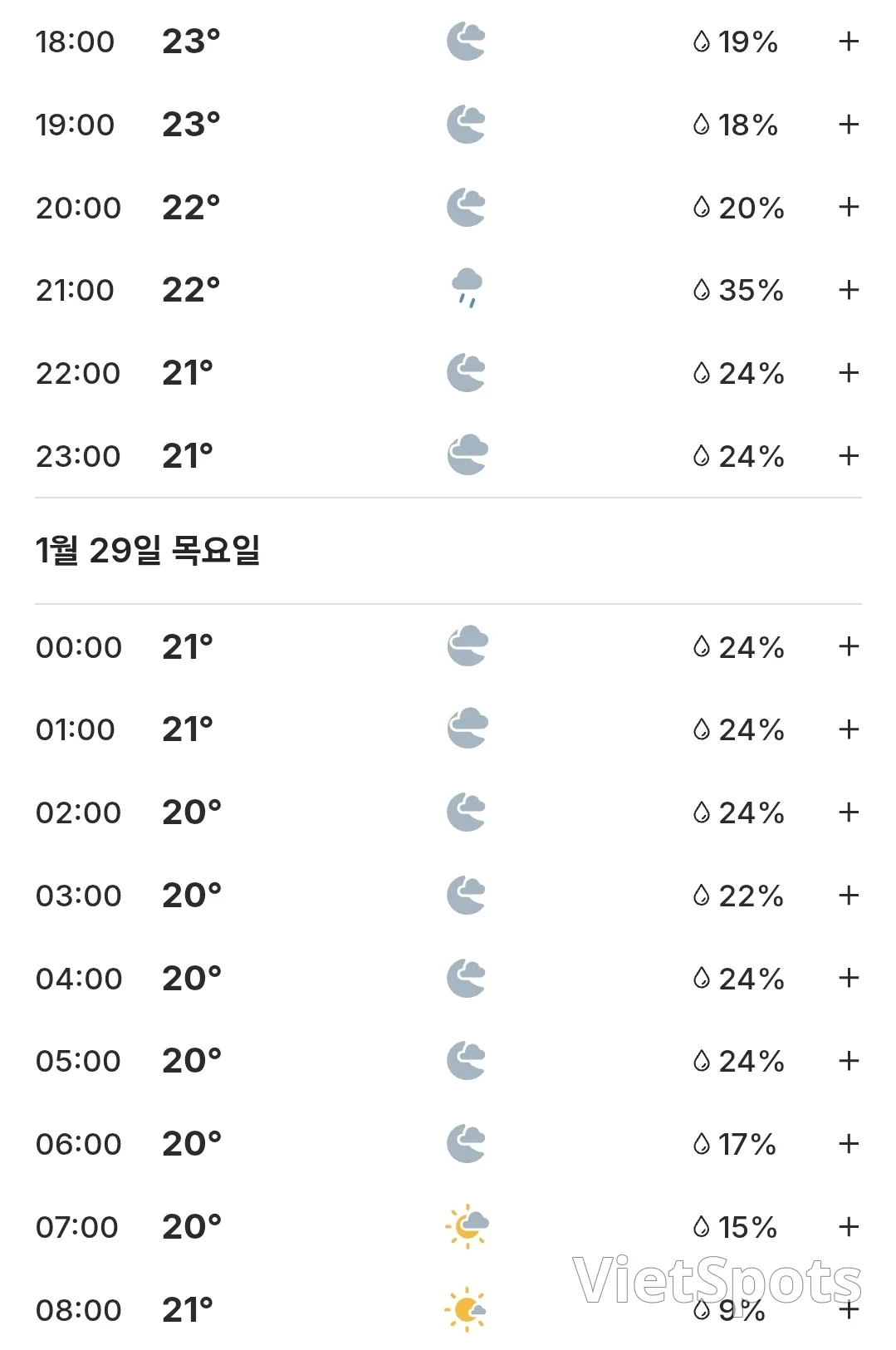Select the 19:00 time label
The height and width of the screenshot is (1350, 896).
pos(75,125)
